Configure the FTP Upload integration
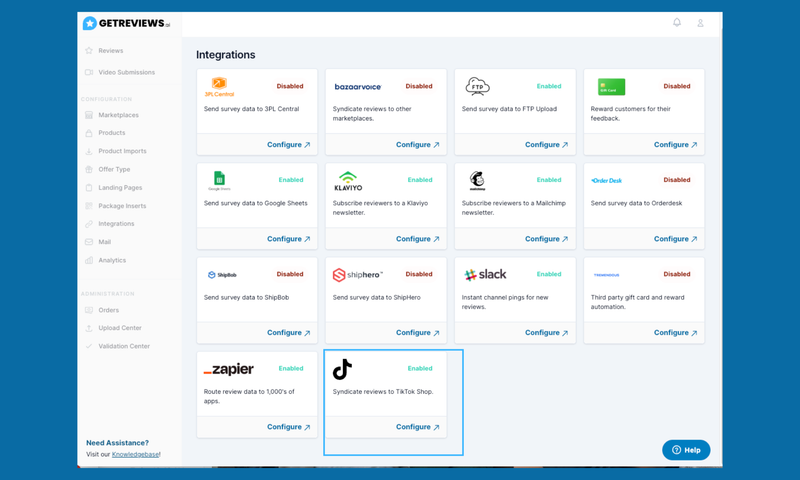 point(546,145)
